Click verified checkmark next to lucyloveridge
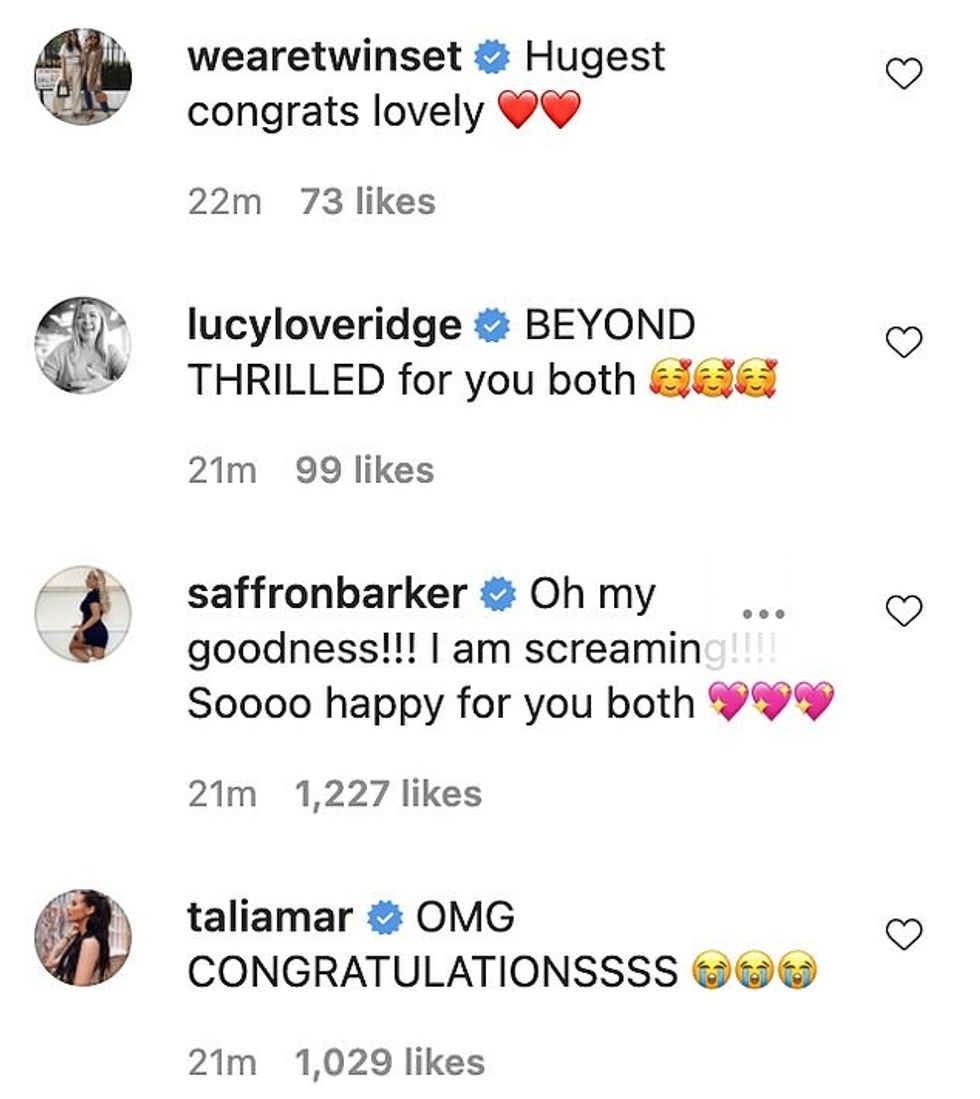 [490, 327]
